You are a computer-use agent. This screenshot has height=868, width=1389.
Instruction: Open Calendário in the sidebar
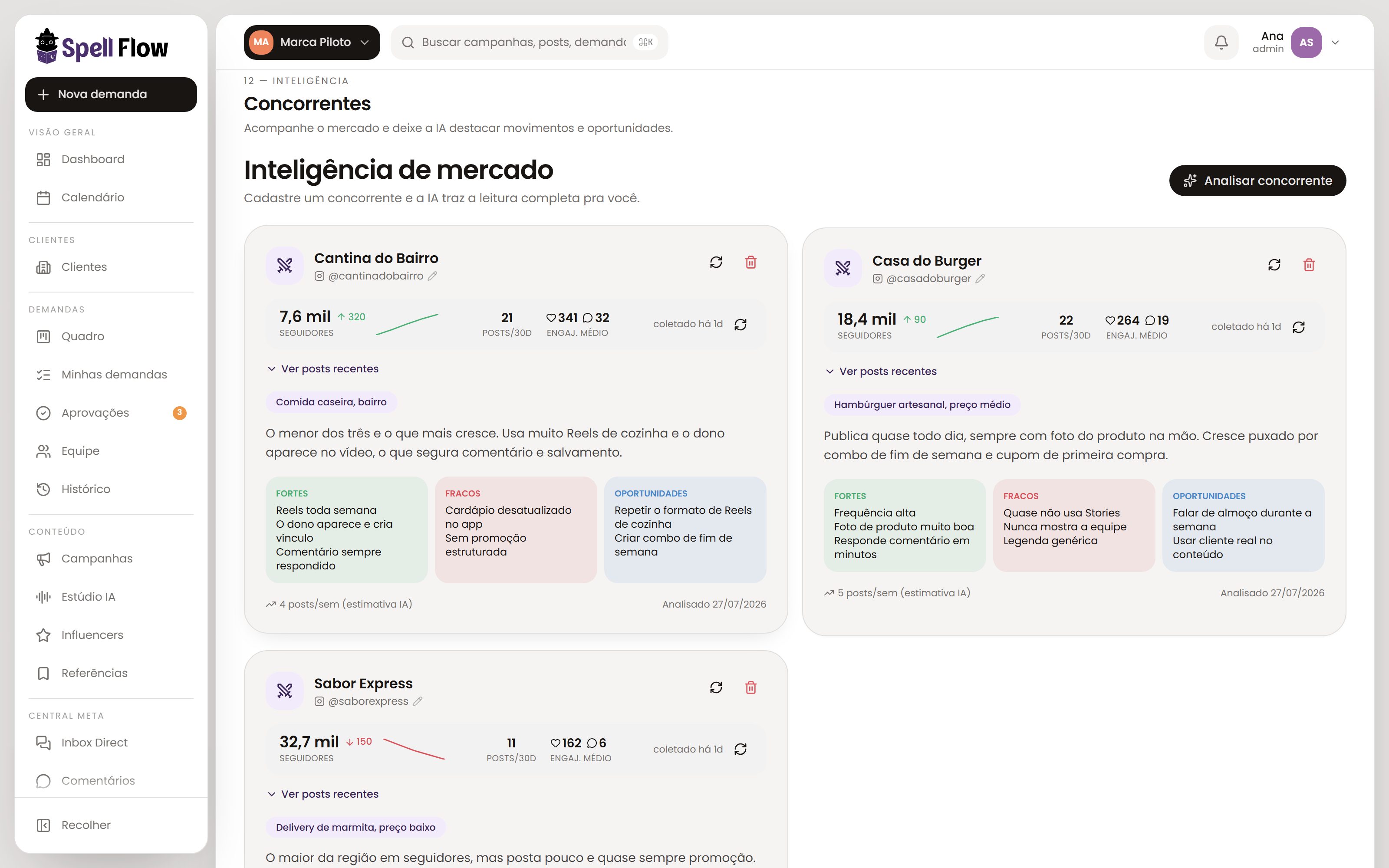111,197
